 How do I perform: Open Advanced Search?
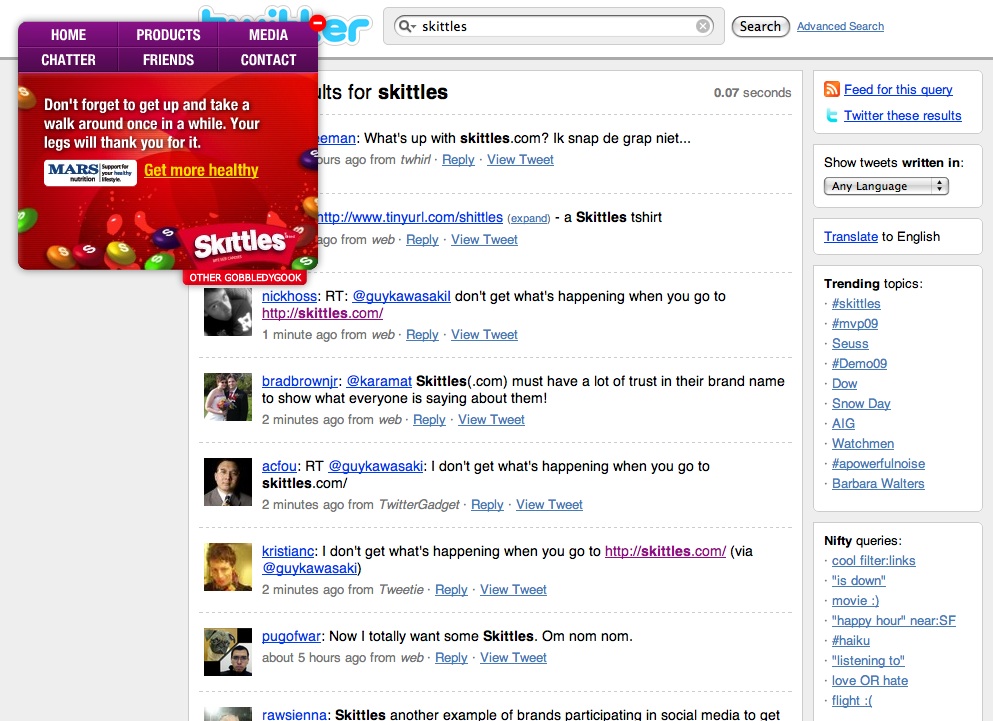tap(840, 26)
